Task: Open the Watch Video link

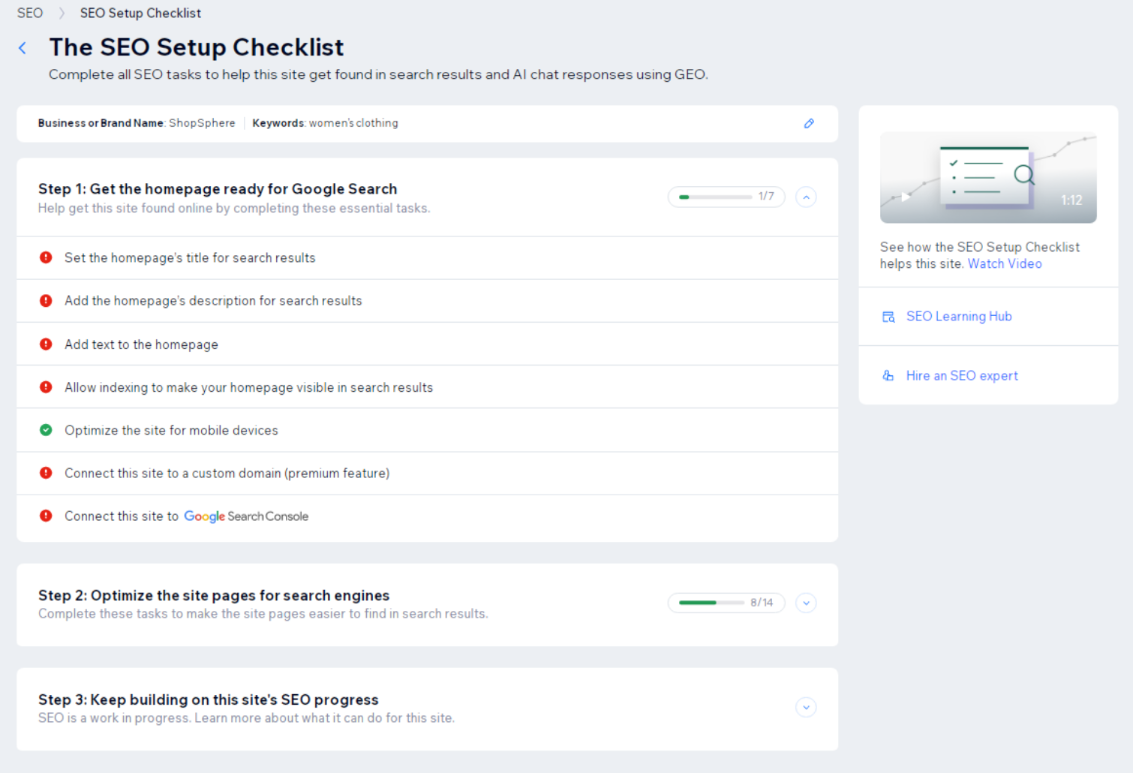Action: 1004,264
